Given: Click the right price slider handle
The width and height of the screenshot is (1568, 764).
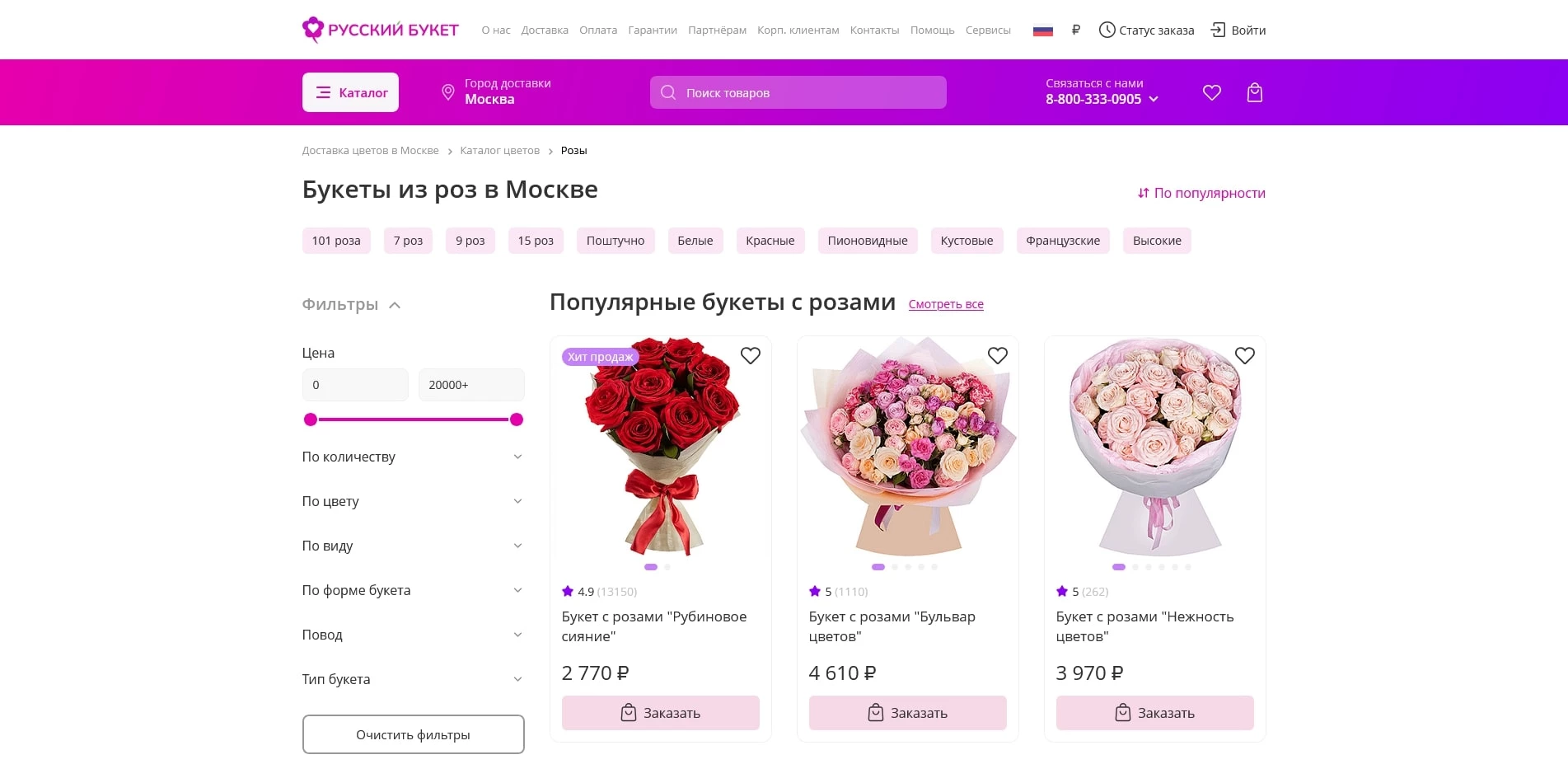Looking at the screenshot, I should click(x=517, y=419).
